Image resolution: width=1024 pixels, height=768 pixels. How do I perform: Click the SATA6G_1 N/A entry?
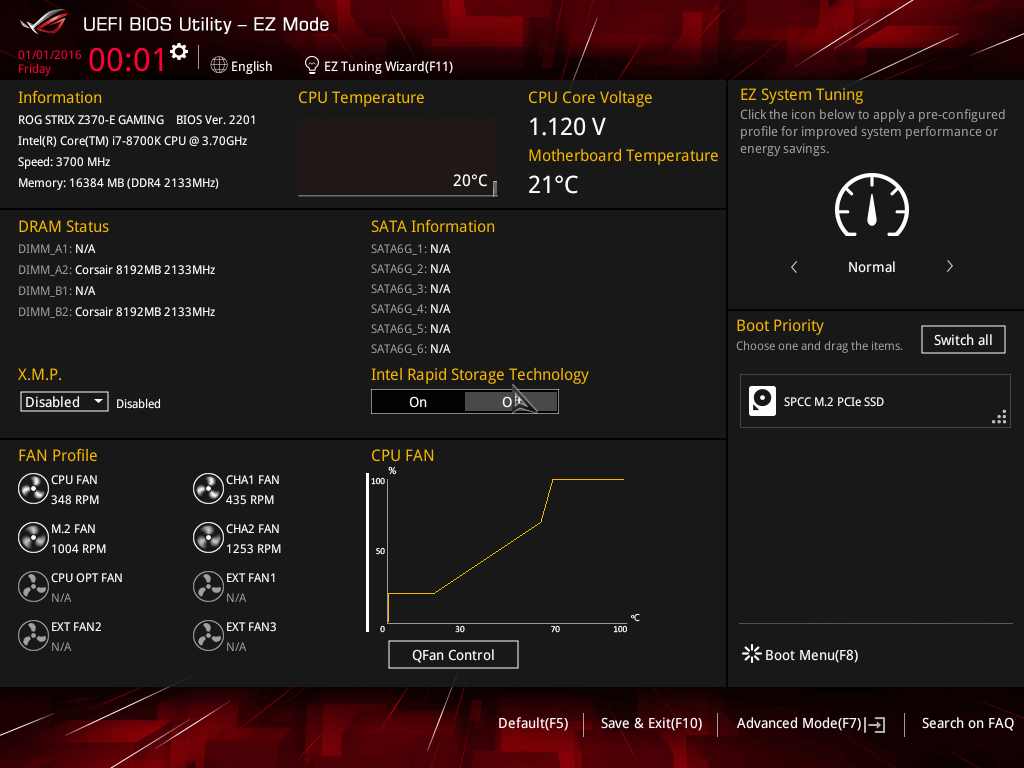411,249
